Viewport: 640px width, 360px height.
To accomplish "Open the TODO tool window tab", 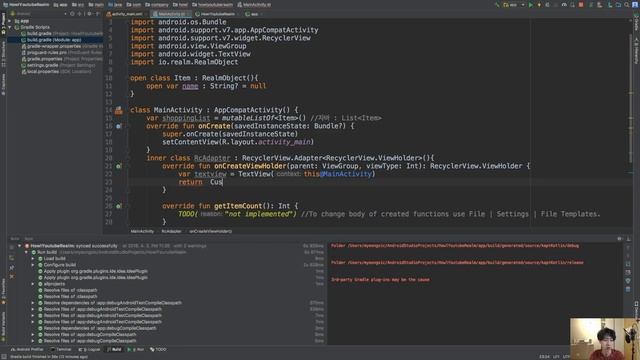I will [158, 350].
